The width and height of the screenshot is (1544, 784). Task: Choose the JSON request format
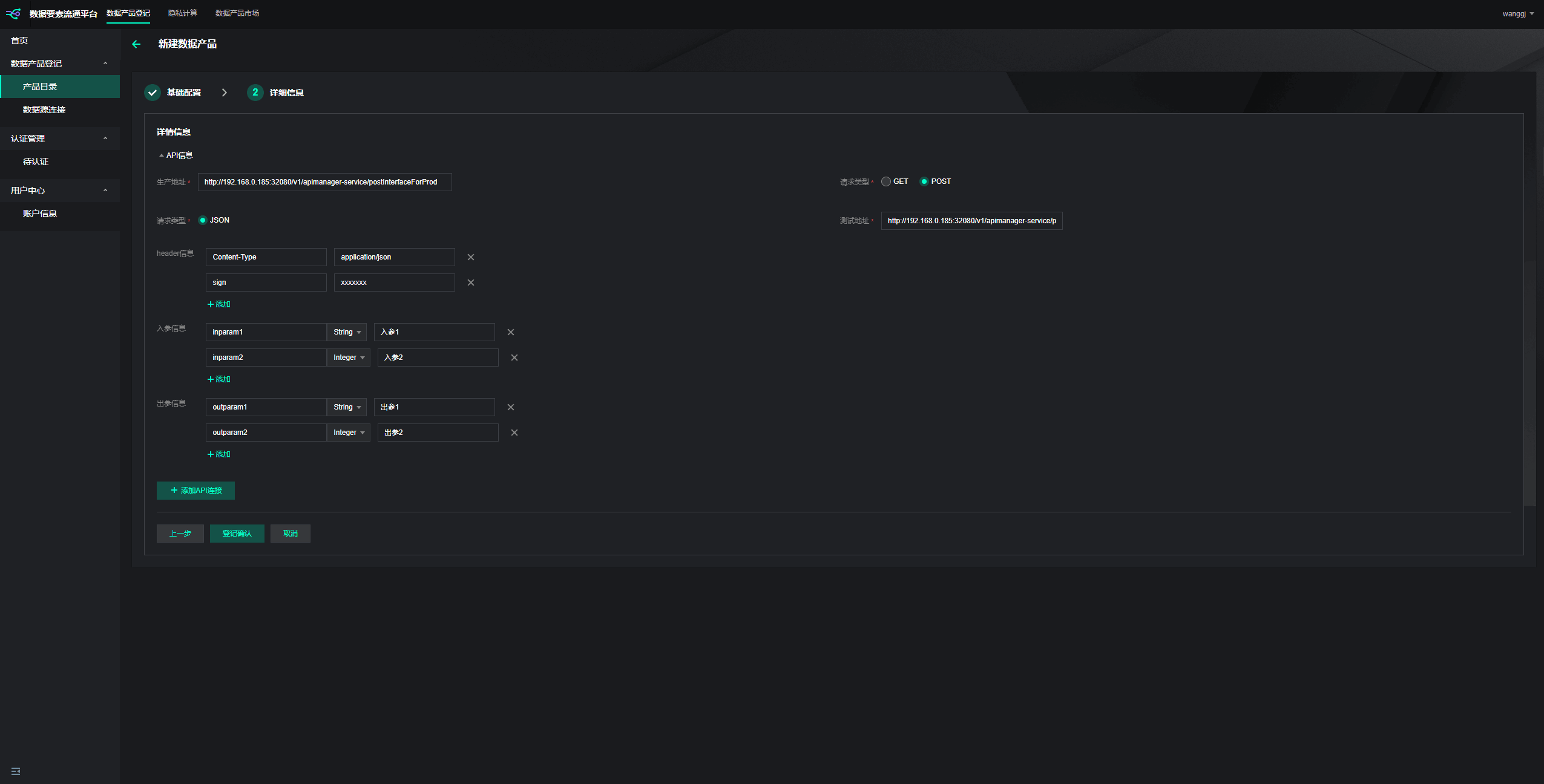203,220
